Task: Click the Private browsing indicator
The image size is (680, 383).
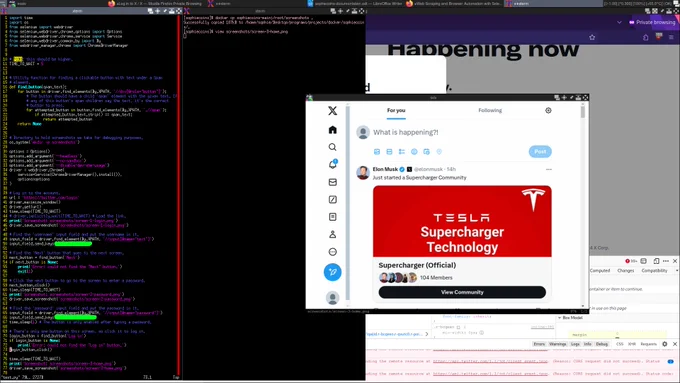Action: (x=652, y=22)
